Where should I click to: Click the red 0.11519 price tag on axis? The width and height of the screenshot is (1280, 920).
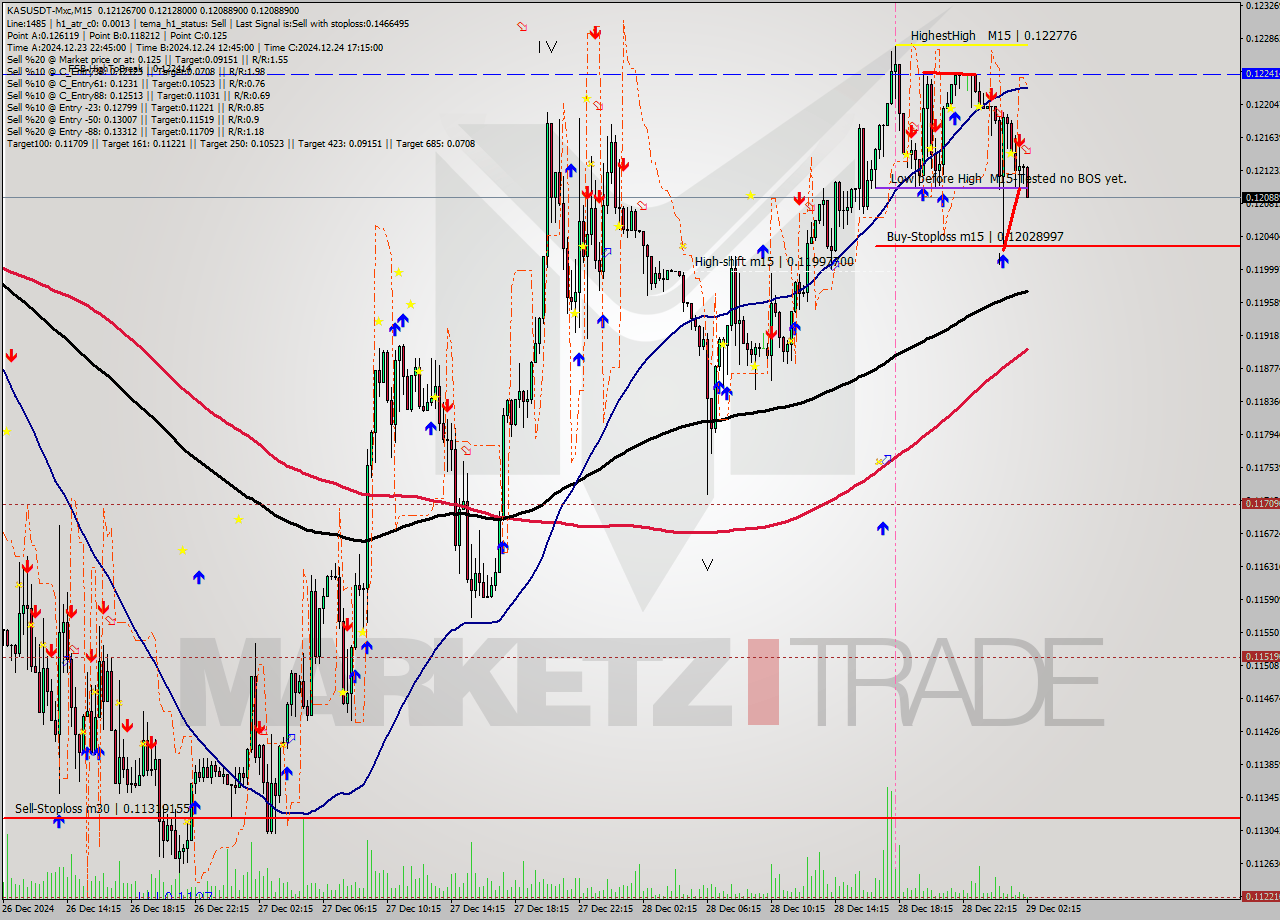pyautogui.click(x=1259, y=657)
